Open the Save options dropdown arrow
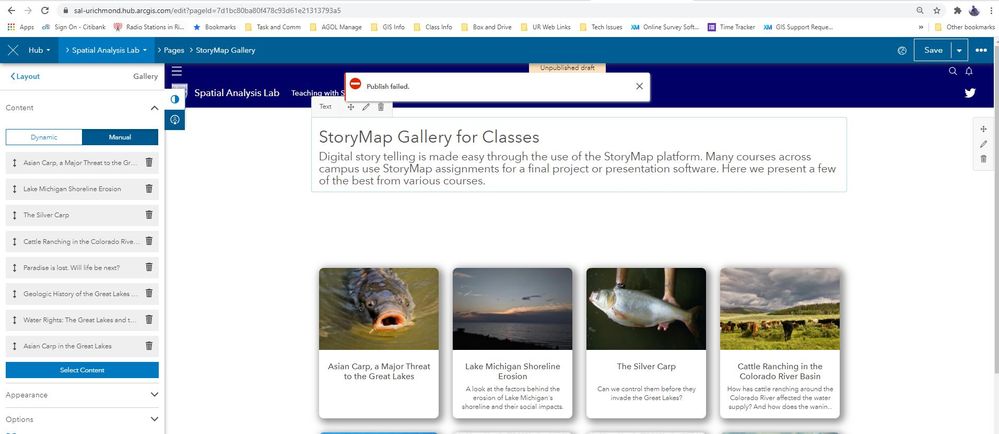This screenshot has height=434, width=999. pos(959,50)
